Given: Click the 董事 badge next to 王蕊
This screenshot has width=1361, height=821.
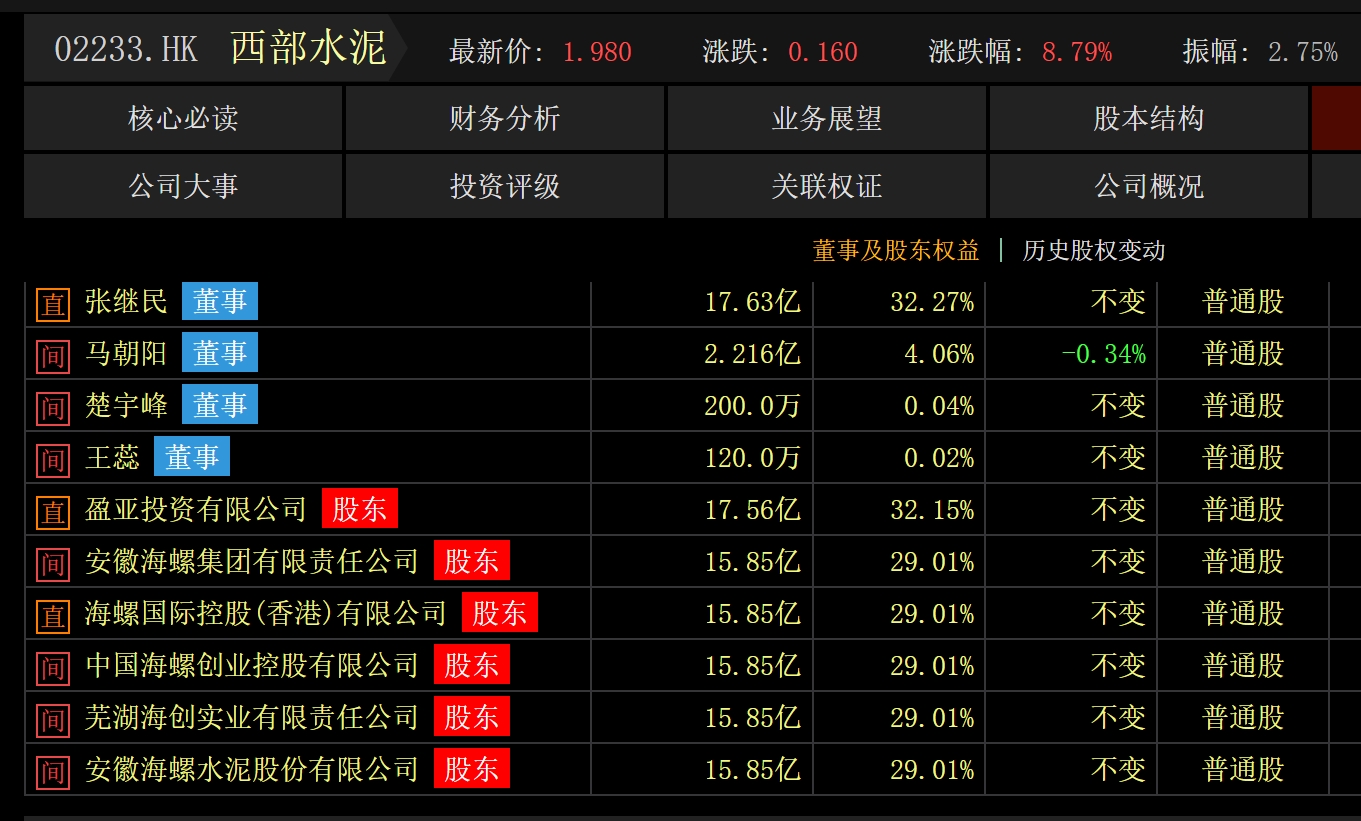Looking at the screenshot, I should click(192, 457).
